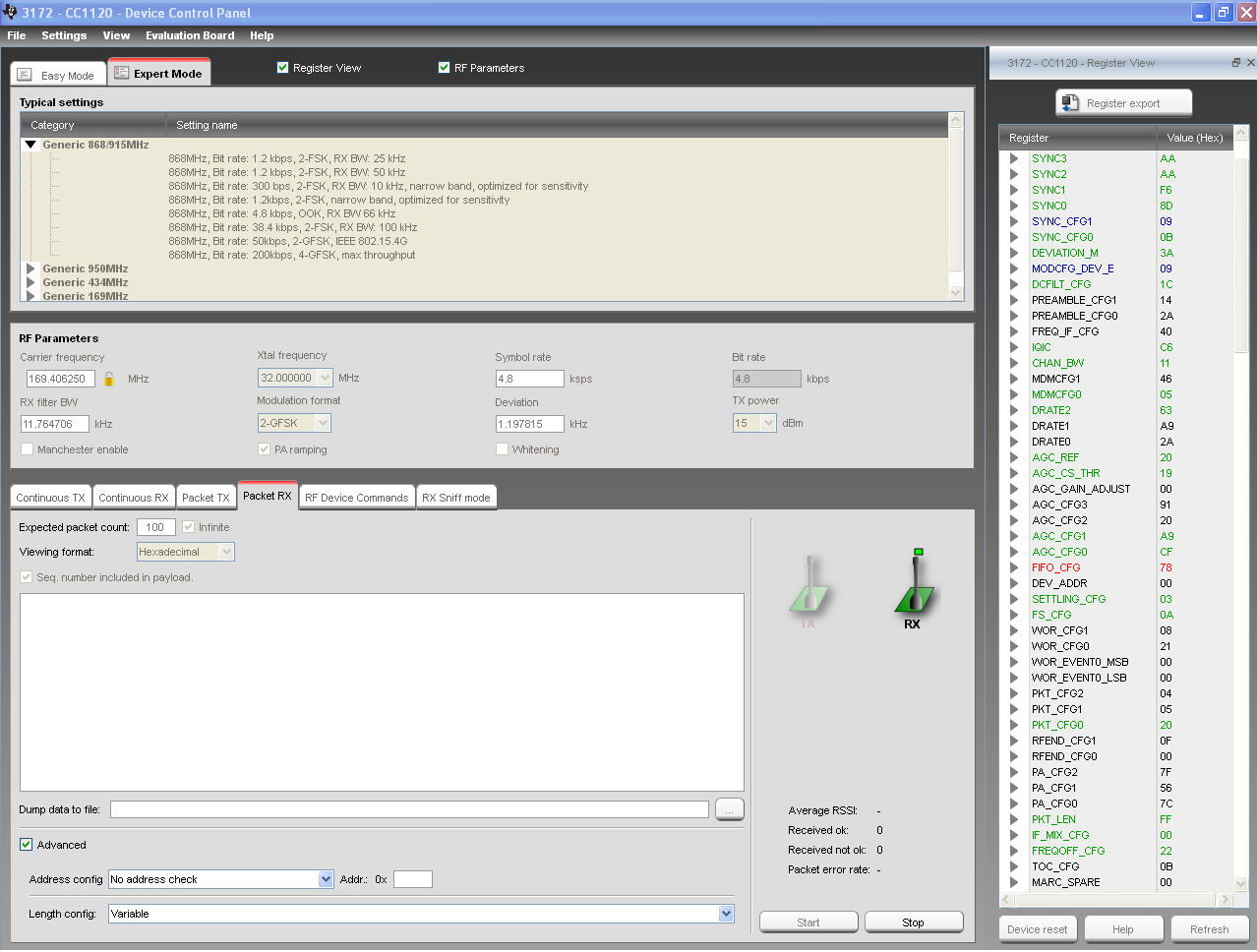1257x952 pixels.
Task: Click the Register export button
Action: (x=1123, y=103)
